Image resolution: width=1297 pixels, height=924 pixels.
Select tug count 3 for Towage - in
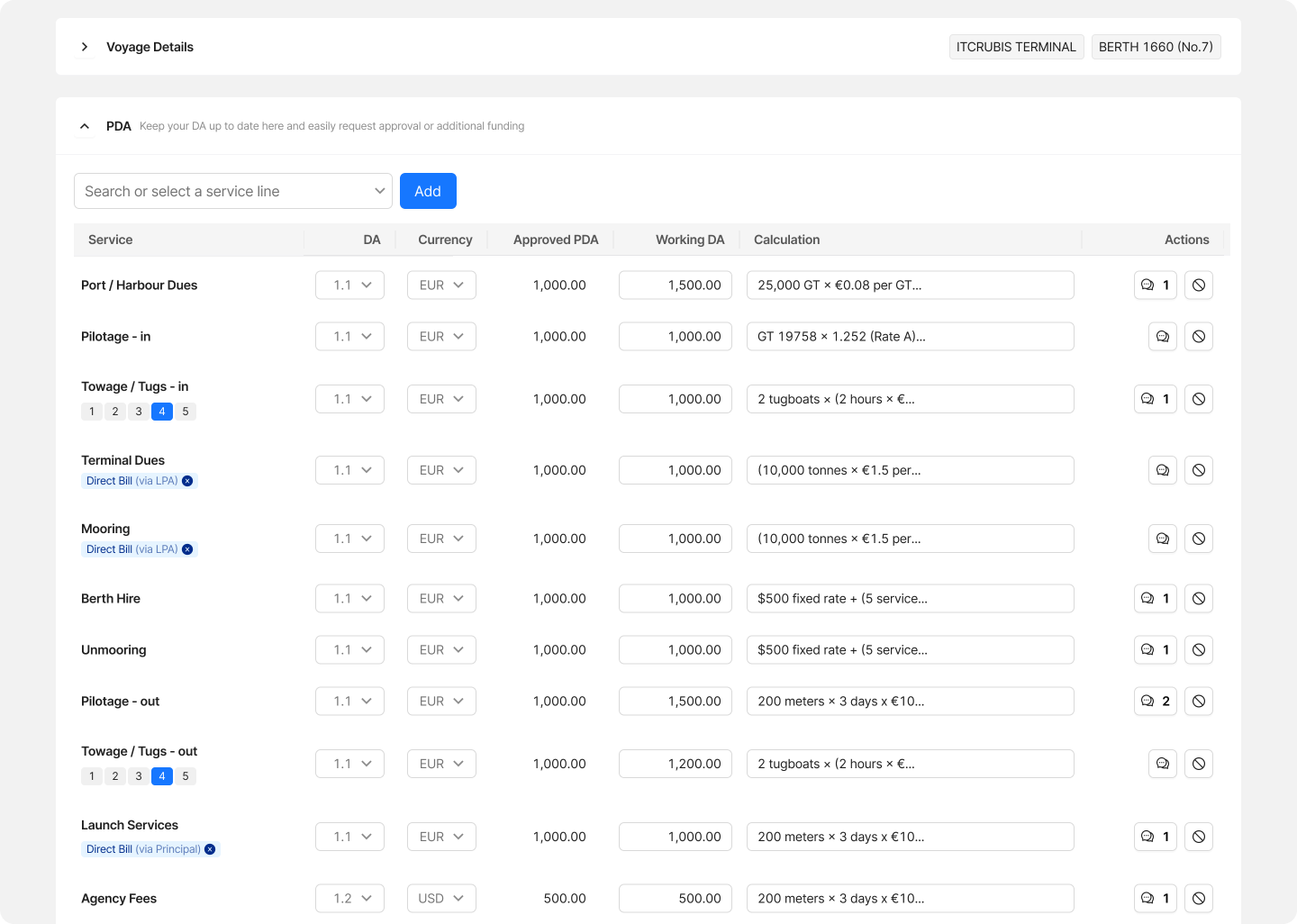pos(139,412)
